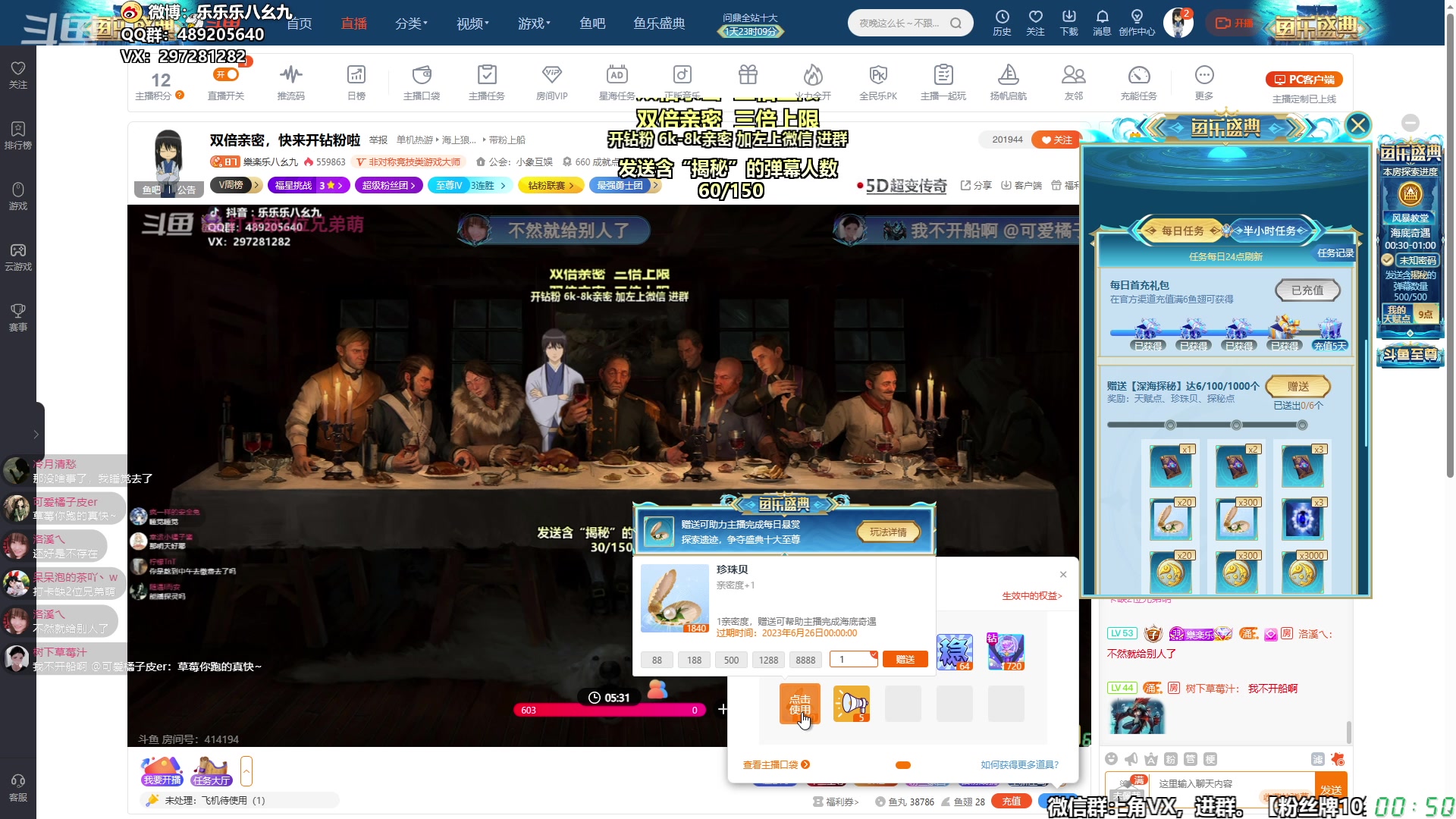
Task: Open the 任务大厅 task hall icon
Action: pyautogui.click(x=212, y=770)
